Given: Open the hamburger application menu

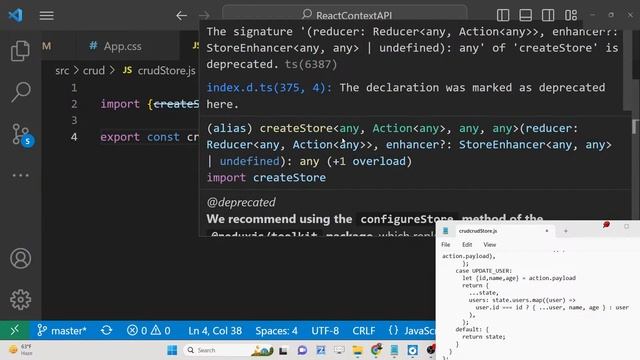Looking at the screenshot, I should click(47, 16).
